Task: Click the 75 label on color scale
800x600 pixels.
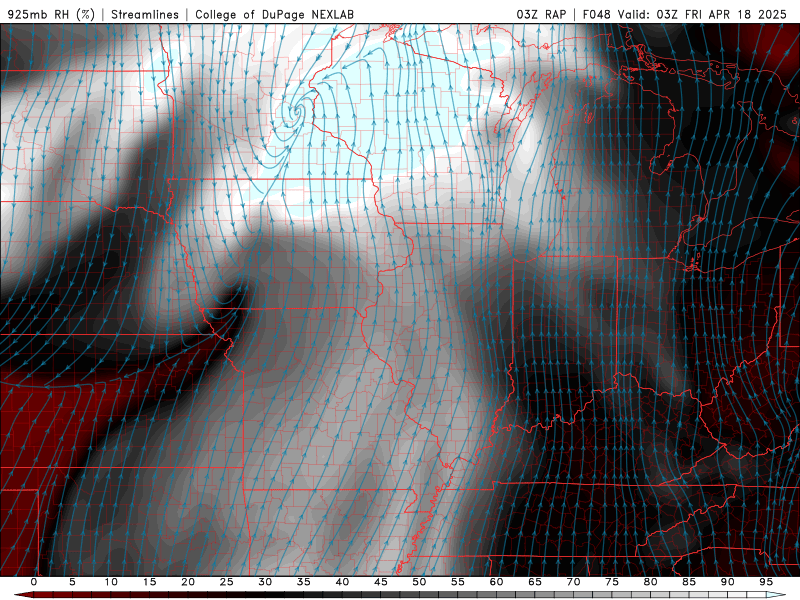Action: (612, 582)
